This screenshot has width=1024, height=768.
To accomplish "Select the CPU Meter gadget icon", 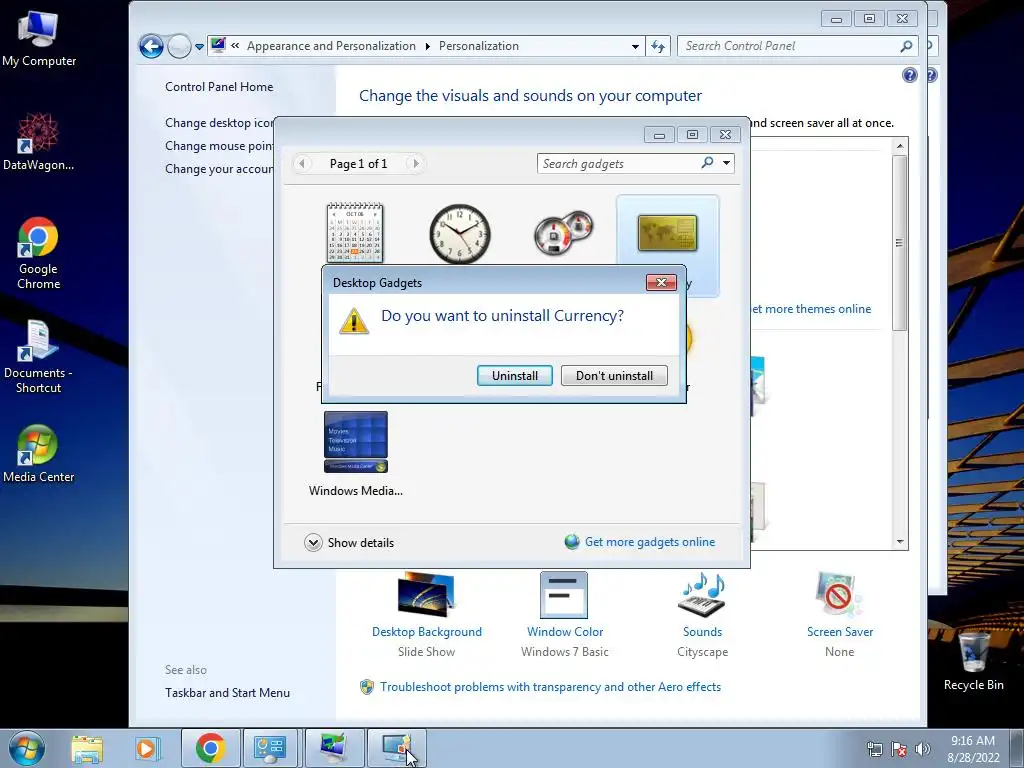I will [563, 233].
